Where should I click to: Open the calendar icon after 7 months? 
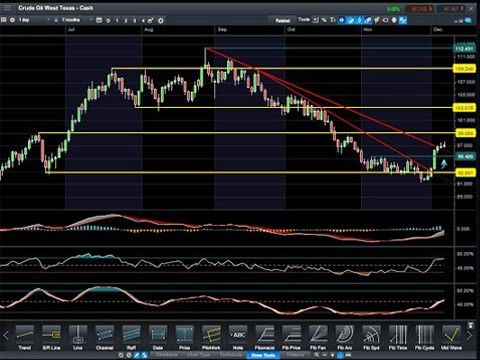click(x=99, y=20)
